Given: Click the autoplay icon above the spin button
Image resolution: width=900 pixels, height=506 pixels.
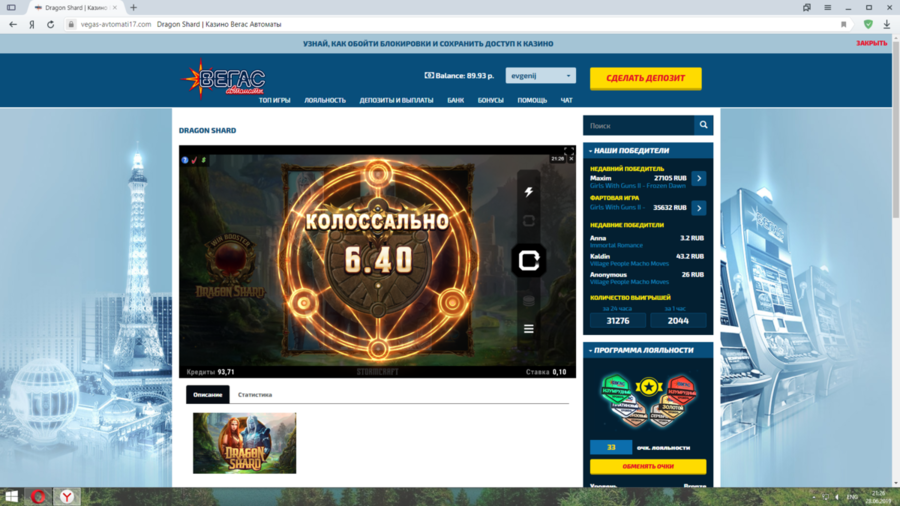Looking at the screenshot, I should (x=529, y=221).
